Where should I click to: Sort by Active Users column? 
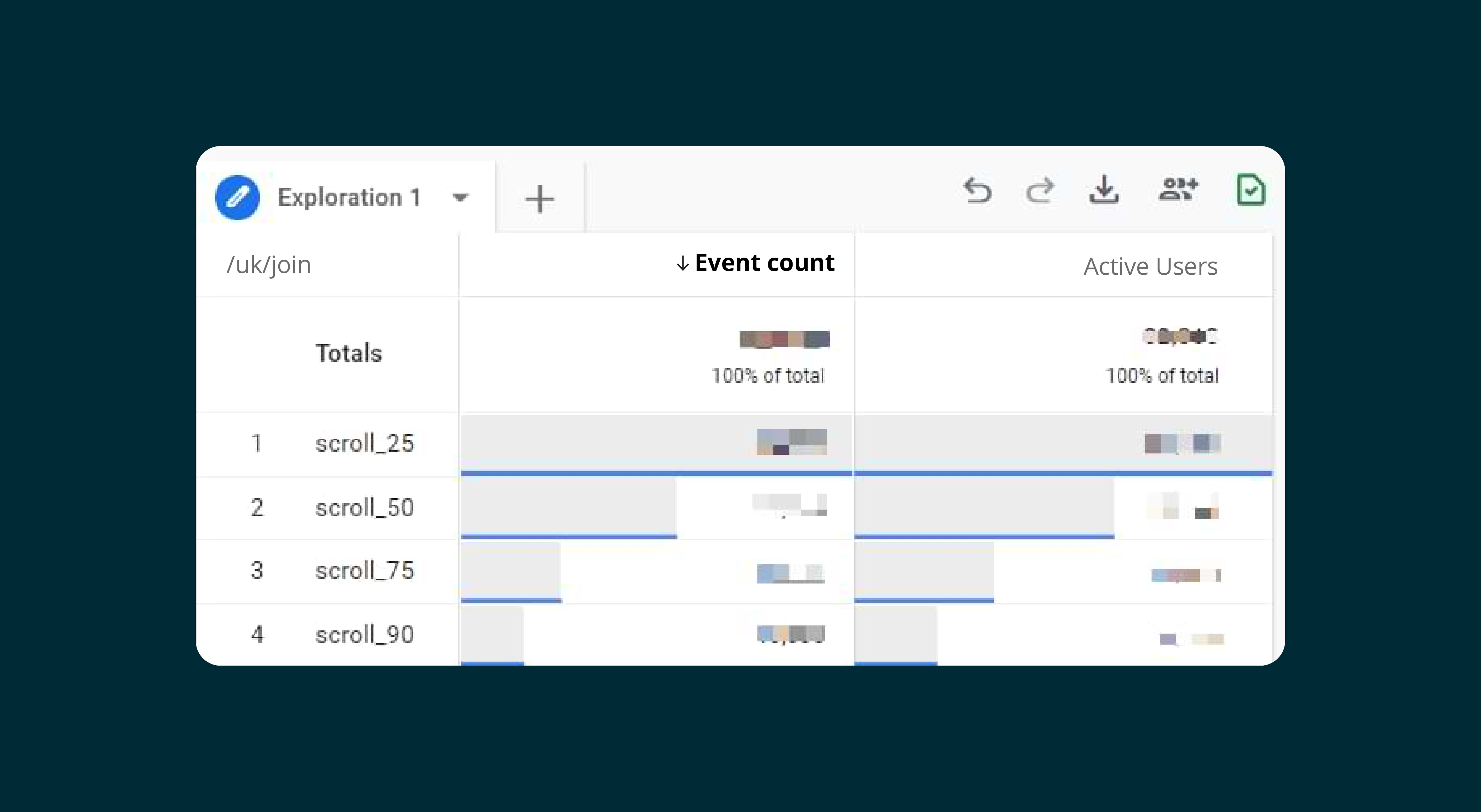coord(1150,266)
